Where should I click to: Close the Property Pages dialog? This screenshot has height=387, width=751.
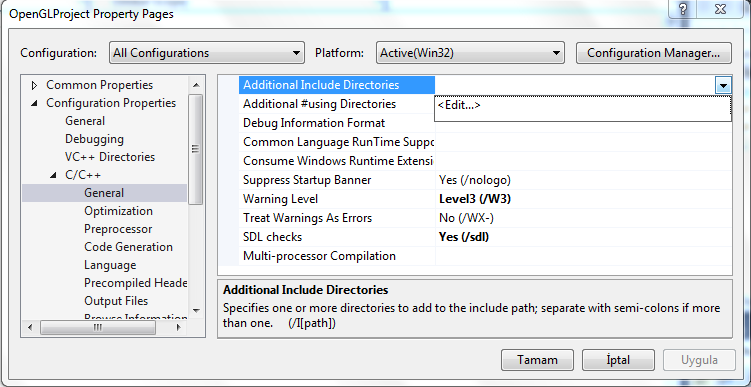pyautogui.click(x=719, y=8)
